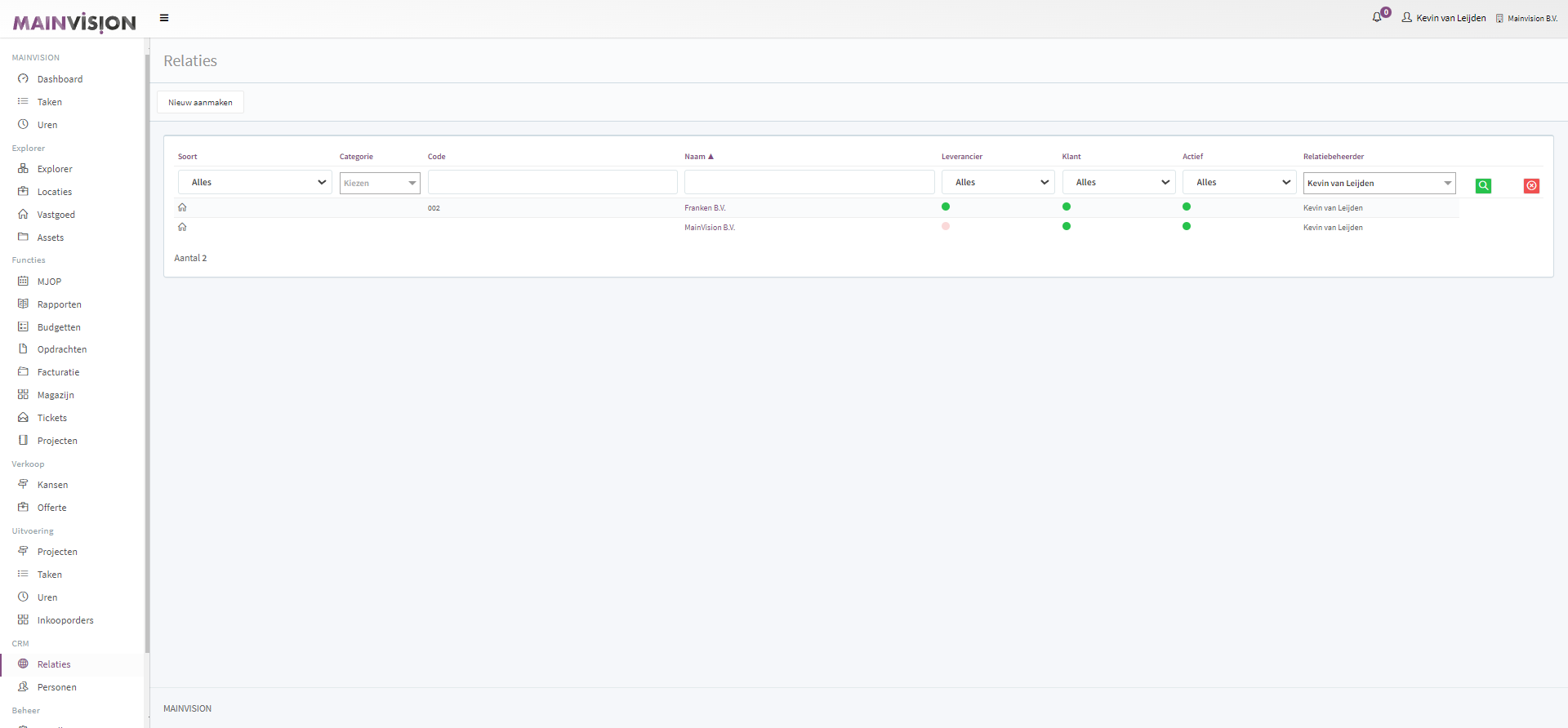Sort by the Naam column header

(x=699, y=157)
